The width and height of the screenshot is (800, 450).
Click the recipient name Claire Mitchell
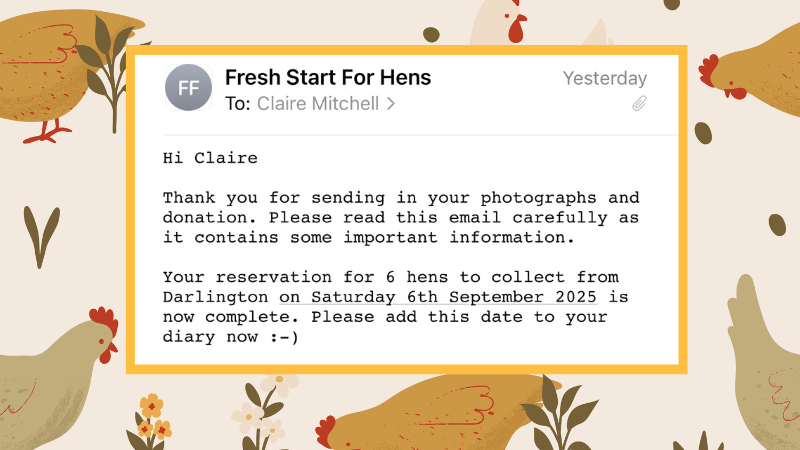coord(319,103)
